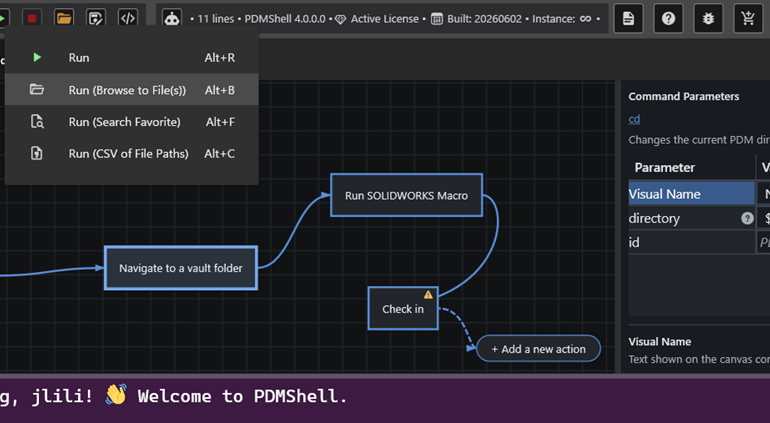The width and height of the screenshot is (770, 423).
Task: Click the open-folder icon for Browse to File(s)
Action: 37,89
